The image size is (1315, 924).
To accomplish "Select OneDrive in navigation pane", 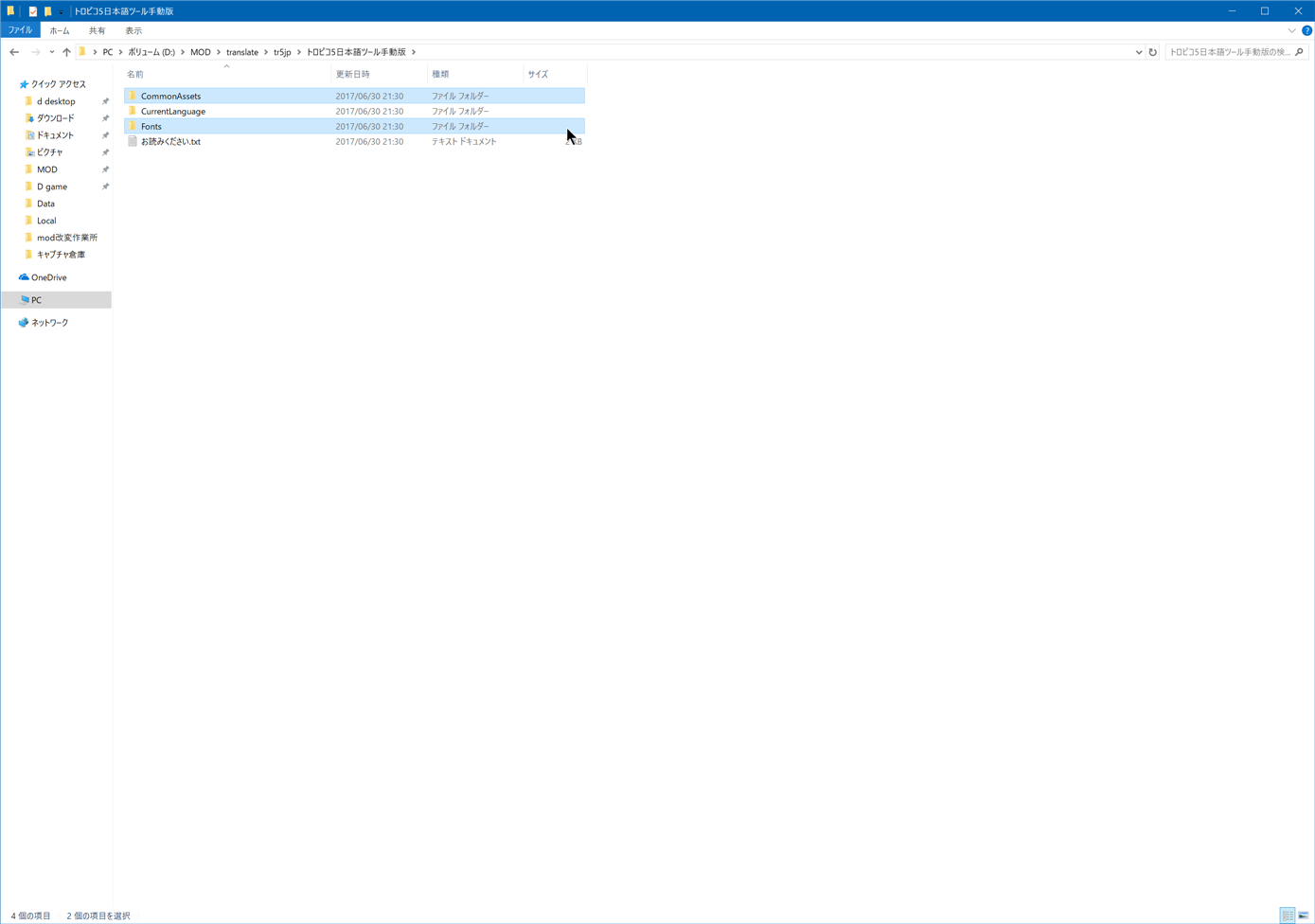I will point(49,277).
